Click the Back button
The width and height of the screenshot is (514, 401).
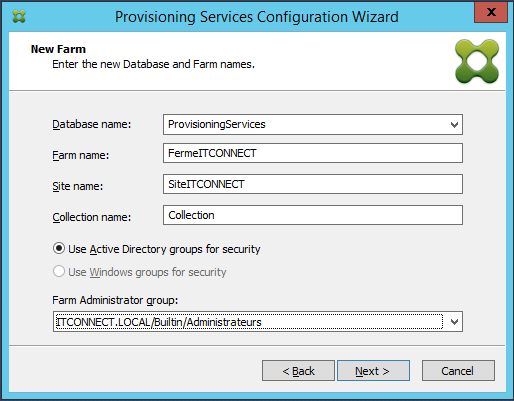point(298,371)
